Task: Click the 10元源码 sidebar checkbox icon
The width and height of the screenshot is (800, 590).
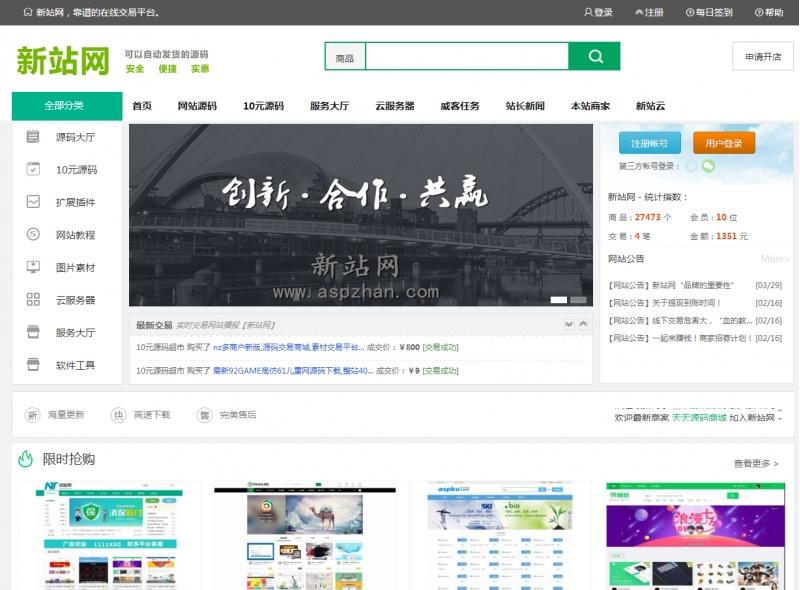Action: (x=33, y=169)
